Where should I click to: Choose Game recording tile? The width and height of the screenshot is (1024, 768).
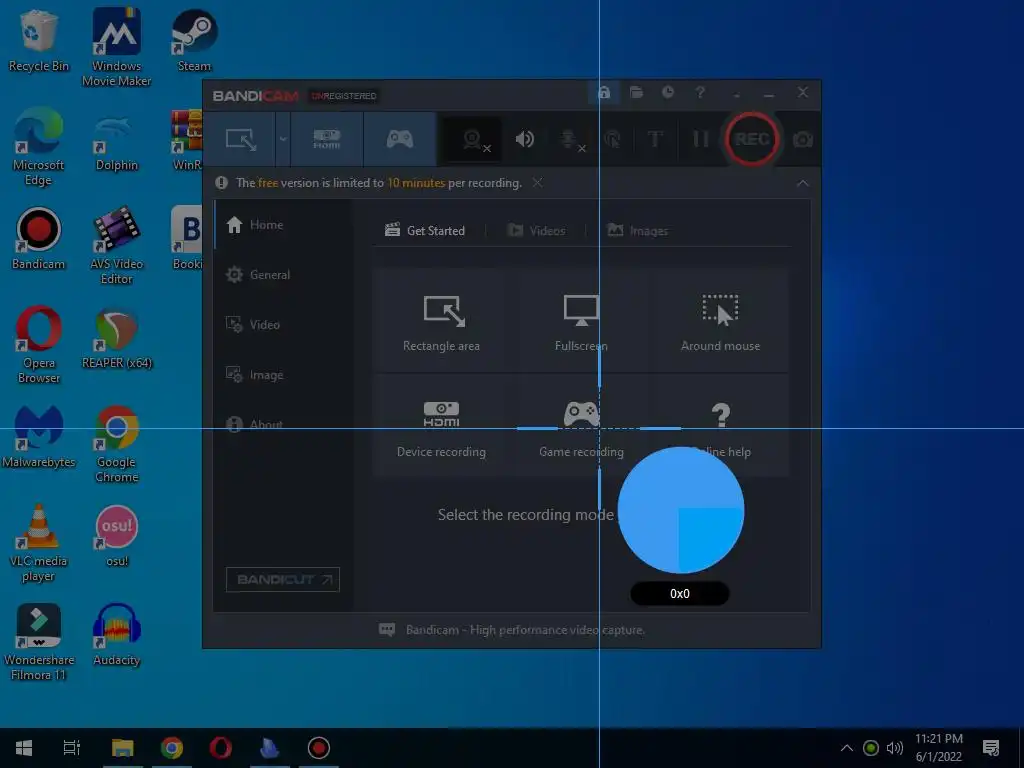click(581, 428)
